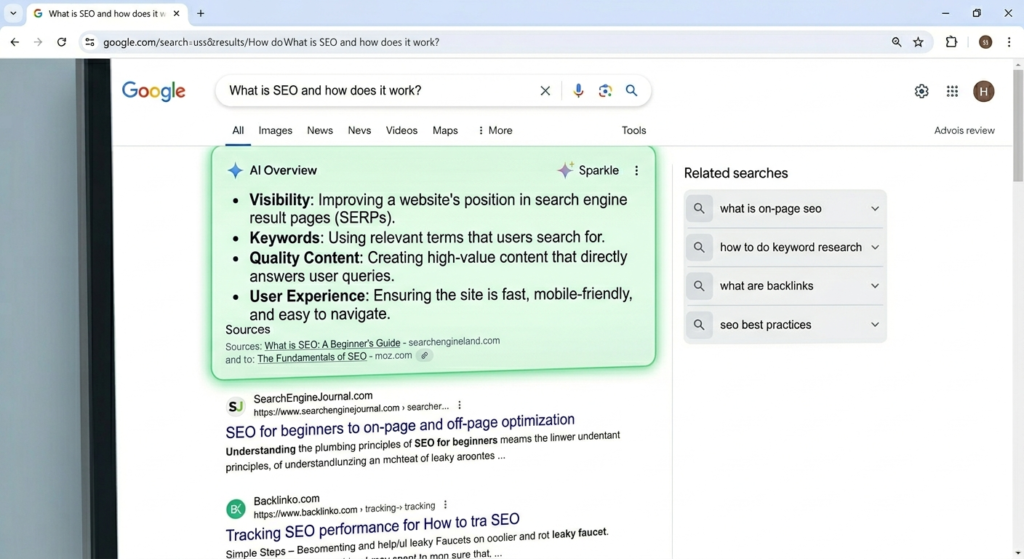Open more options for Backlinko result
1024x559 pixels.
click(445, 505)
